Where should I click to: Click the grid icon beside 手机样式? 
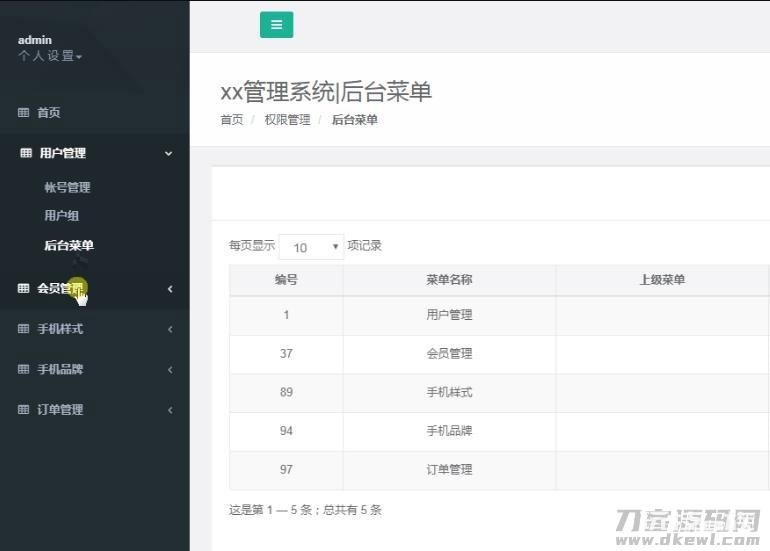(x=23, y=329)
